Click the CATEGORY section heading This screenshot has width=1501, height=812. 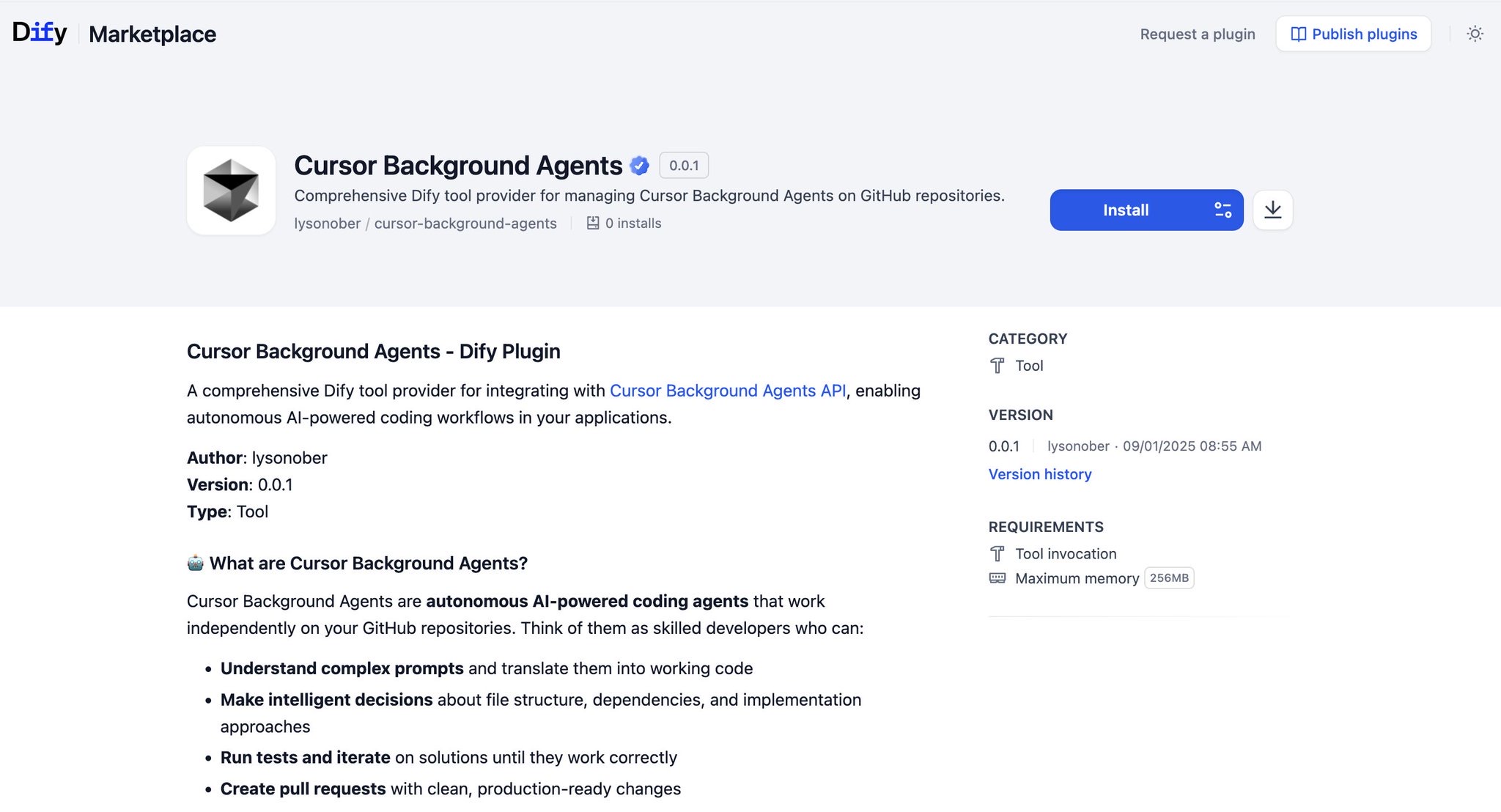(1028, 339)
